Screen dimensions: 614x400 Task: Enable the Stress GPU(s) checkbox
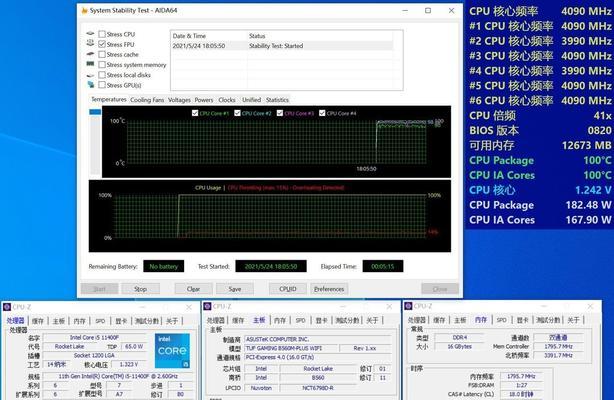coord(102,85)
